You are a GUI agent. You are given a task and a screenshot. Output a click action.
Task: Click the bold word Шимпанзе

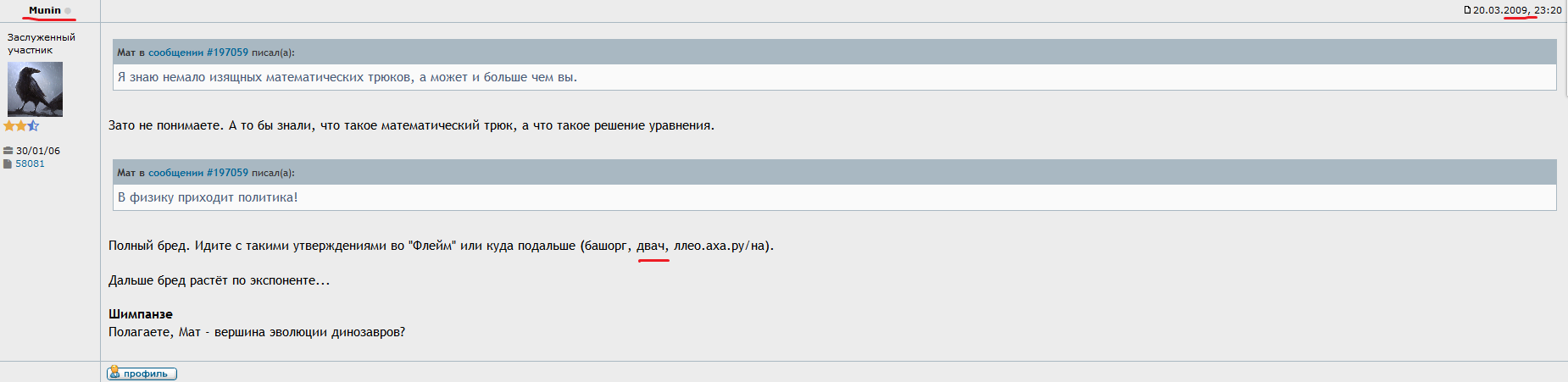pyautogui.click(x=141, y=314)
